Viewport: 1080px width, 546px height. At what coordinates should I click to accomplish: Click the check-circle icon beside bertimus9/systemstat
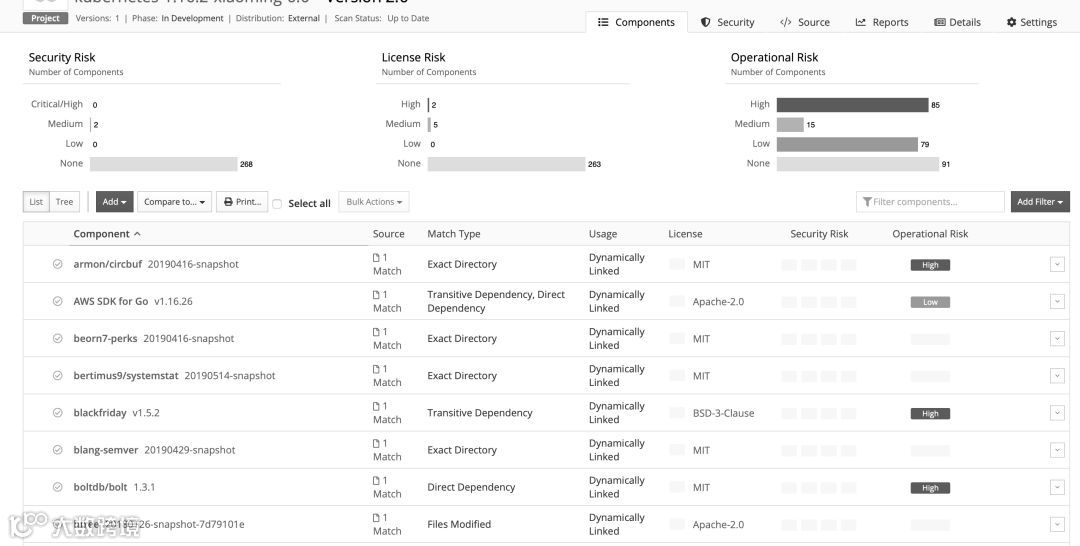58,375
